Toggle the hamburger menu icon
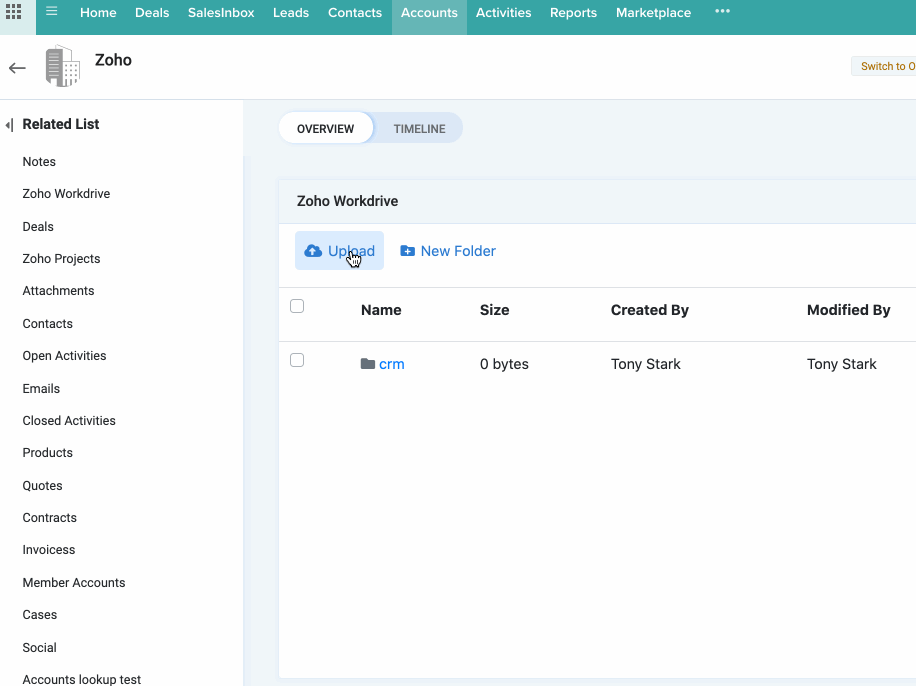916x686 pixels. (51, 11)
